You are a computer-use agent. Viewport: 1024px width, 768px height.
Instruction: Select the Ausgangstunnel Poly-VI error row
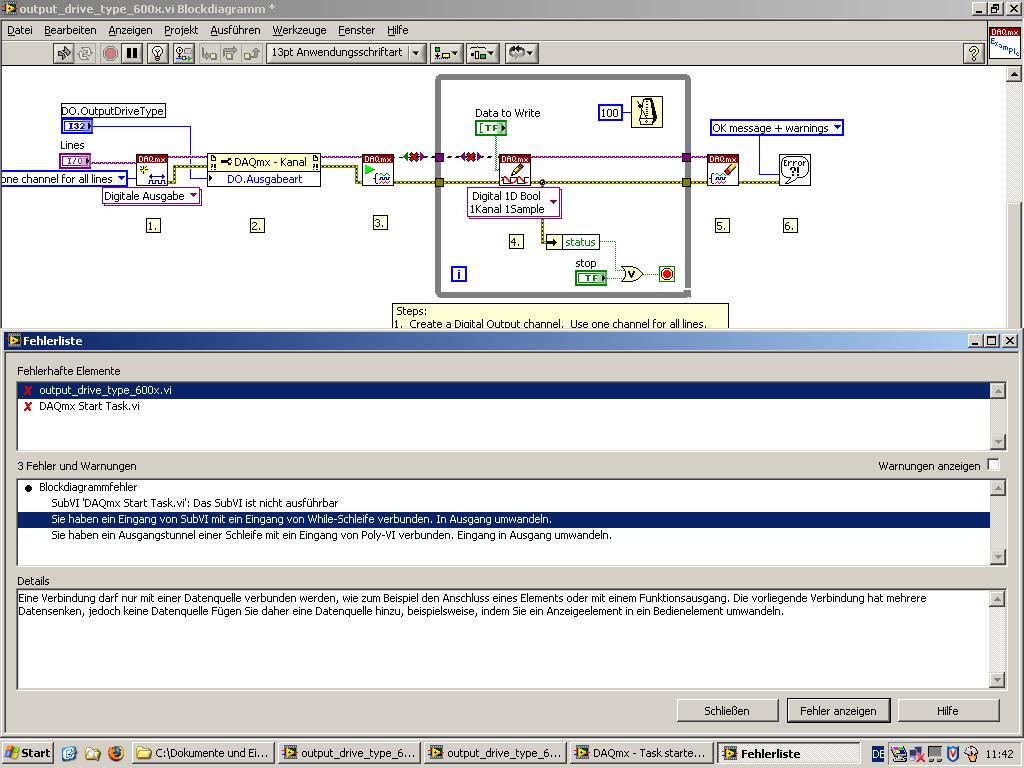[503, 535]
